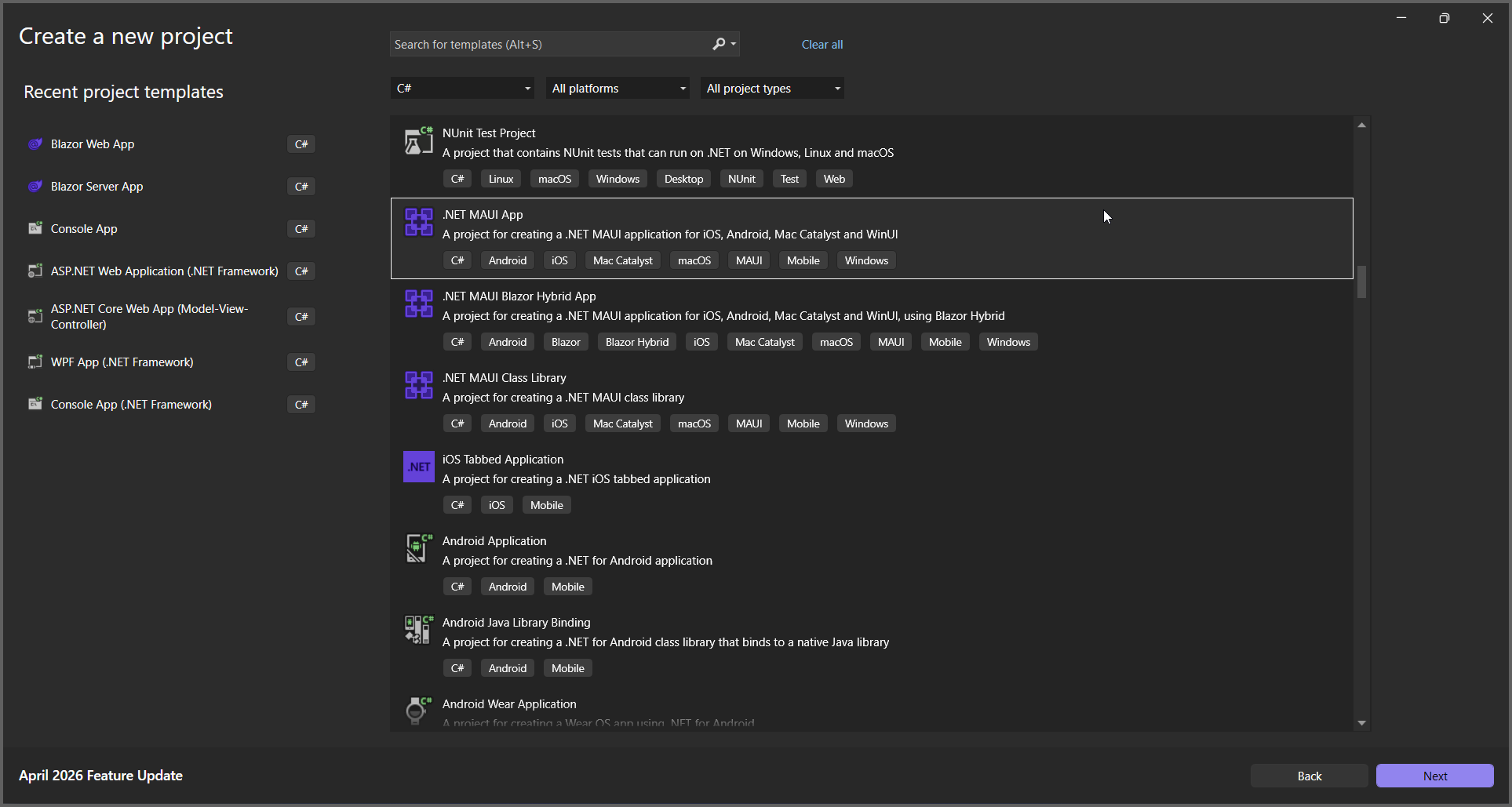
Task: Click the .NET MAUI Class Library icon
Action: 418,385
